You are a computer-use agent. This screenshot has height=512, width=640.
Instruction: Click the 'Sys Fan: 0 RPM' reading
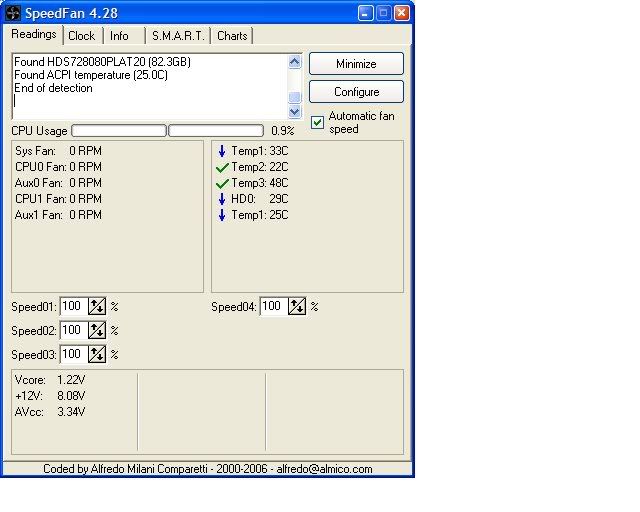pos(58,151)
